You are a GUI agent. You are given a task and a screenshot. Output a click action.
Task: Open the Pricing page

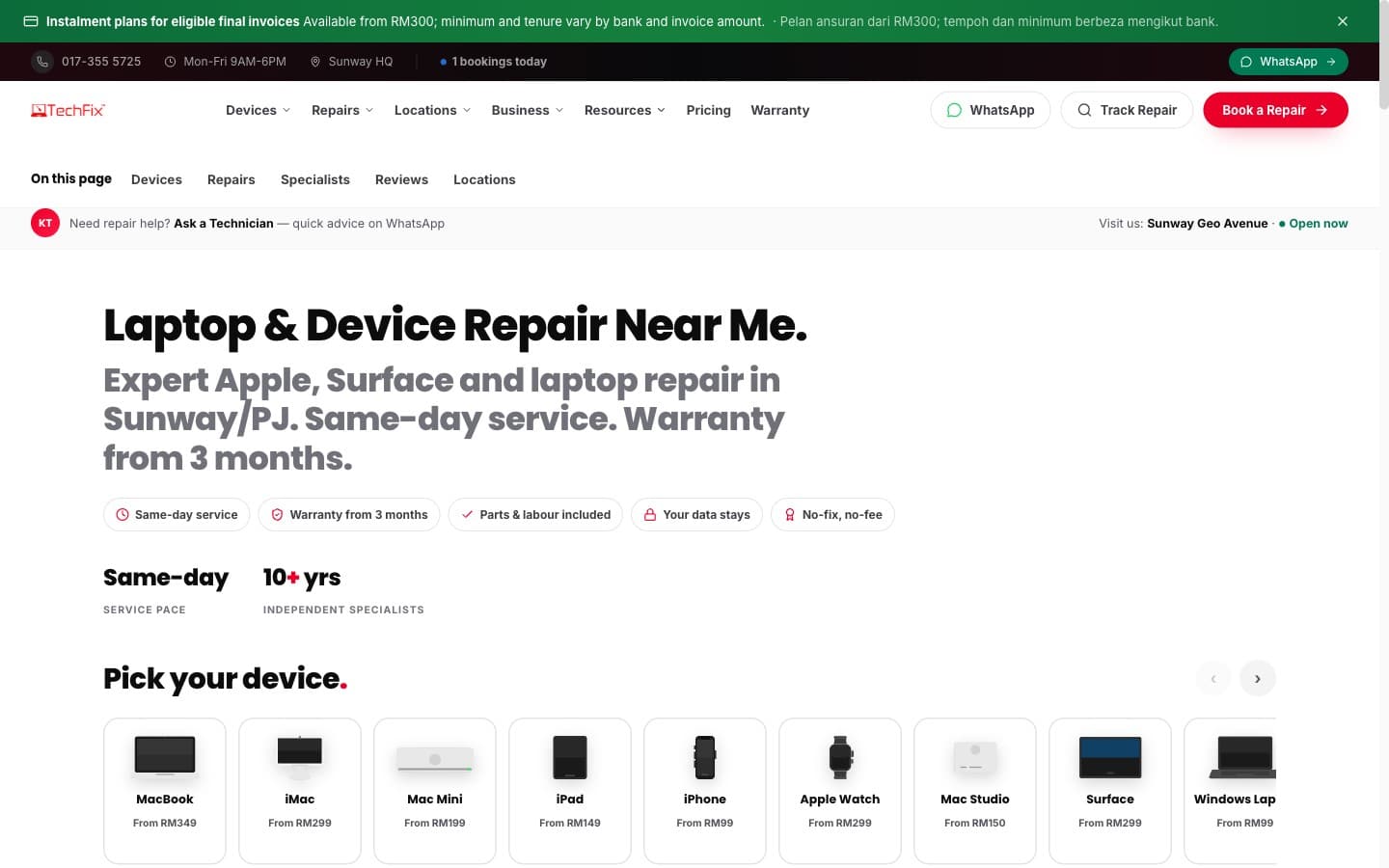708,110
